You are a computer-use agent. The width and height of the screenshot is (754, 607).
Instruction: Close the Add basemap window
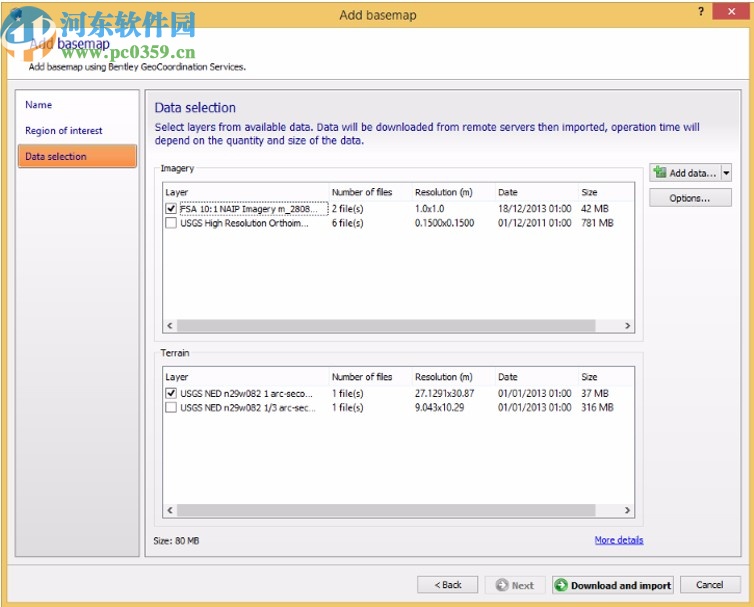(x=731, y=12)
